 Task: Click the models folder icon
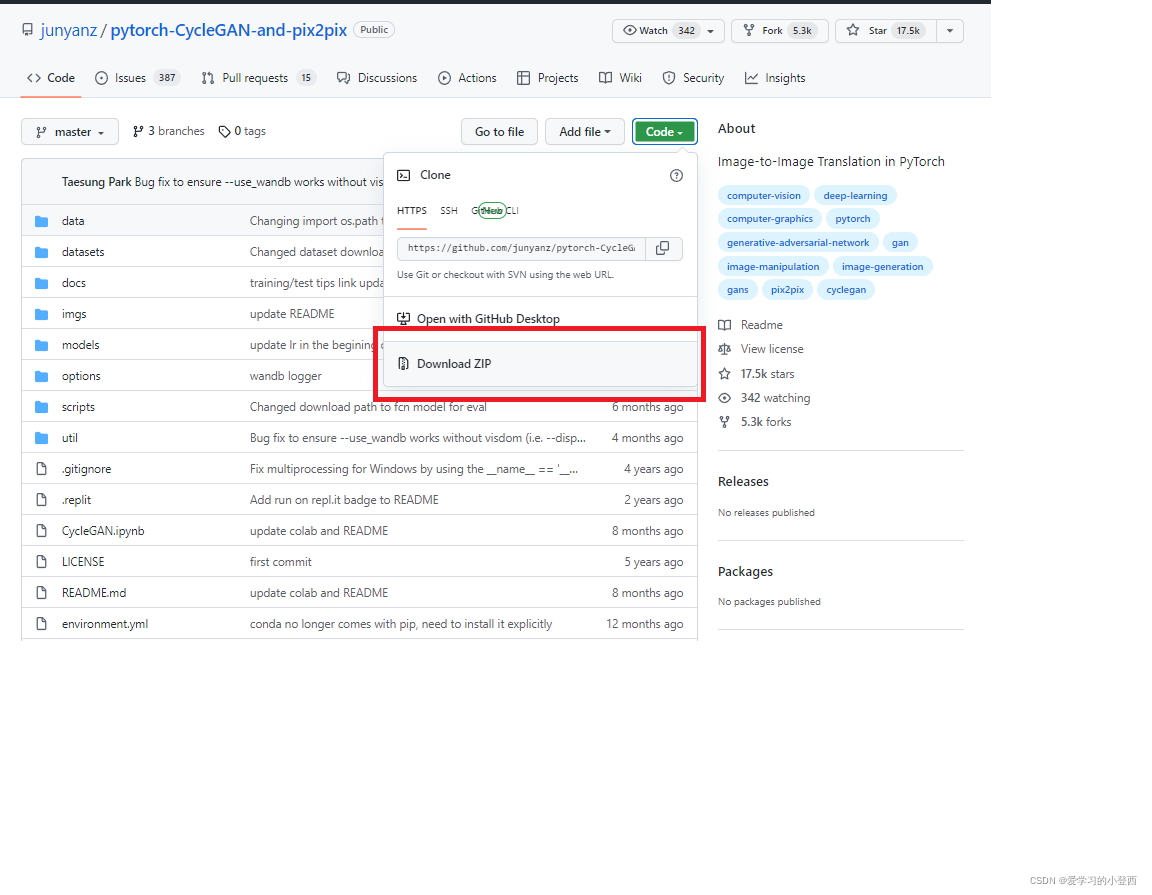(x=42, y=345)
